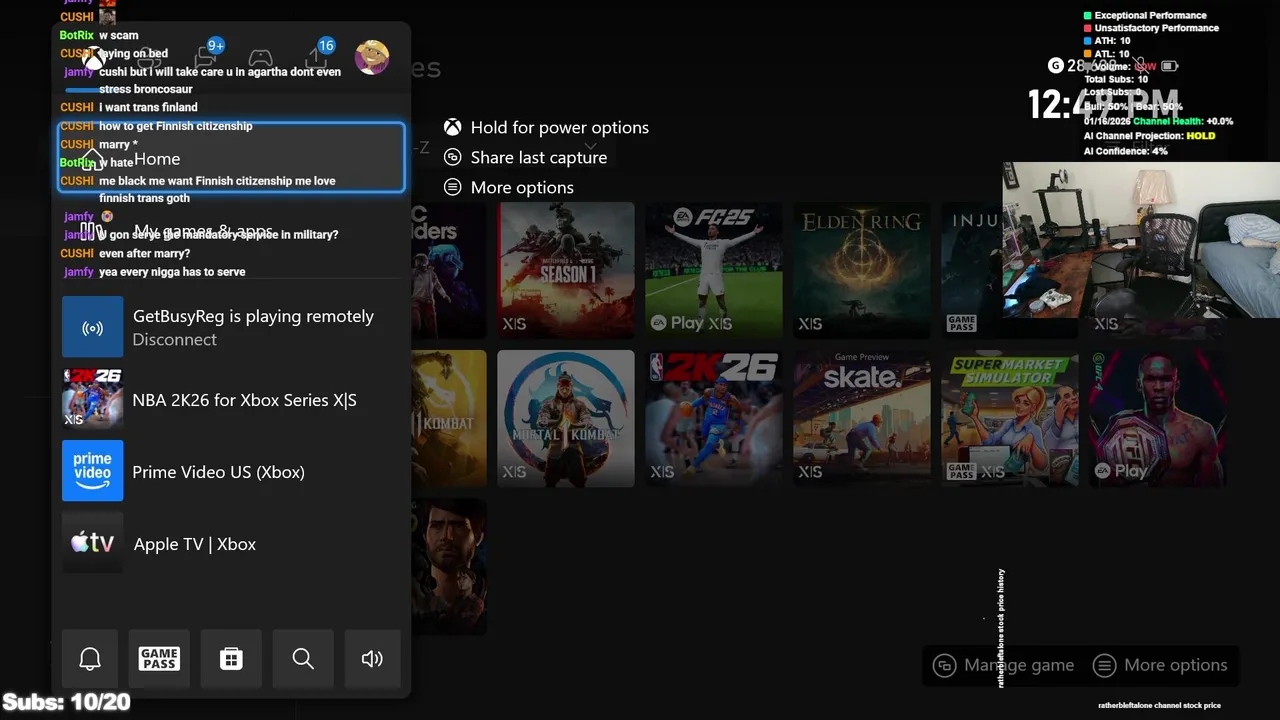Click the webcam overlay video
The width and height of the screenshot is (1280, 720).
(1141, 239)
